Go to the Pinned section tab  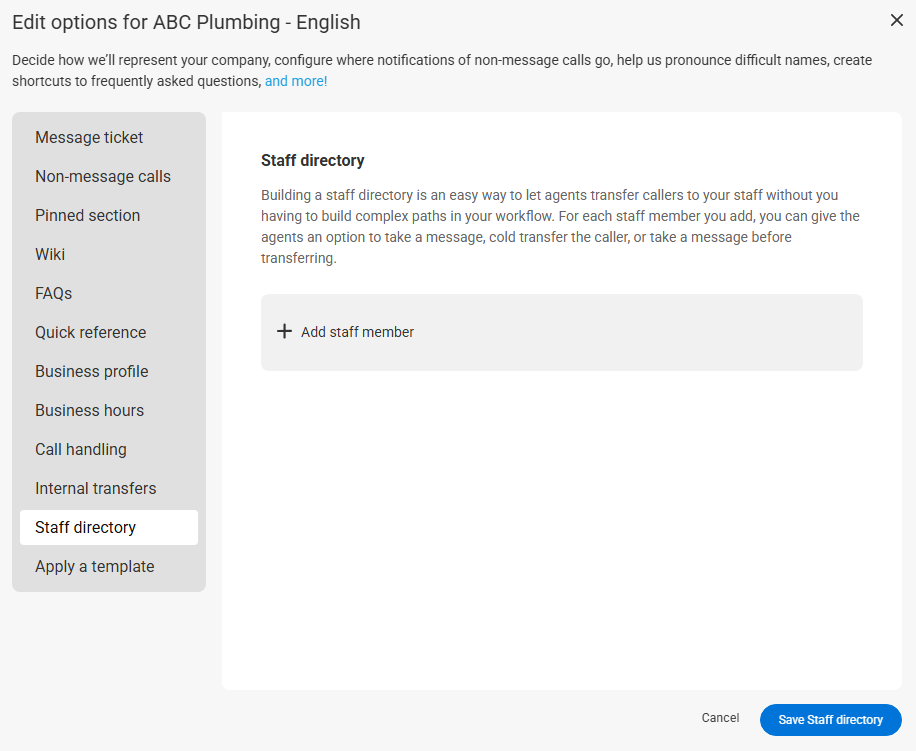87,216
